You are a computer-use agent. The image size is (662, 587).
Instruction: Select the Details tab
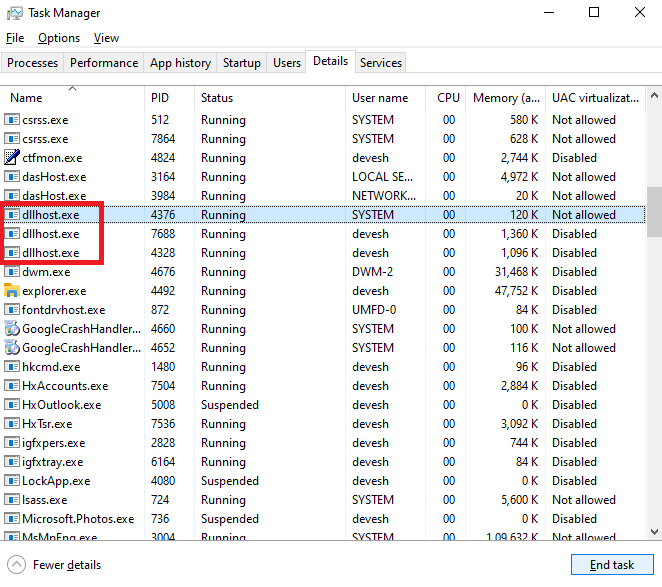tap(330, 61)
